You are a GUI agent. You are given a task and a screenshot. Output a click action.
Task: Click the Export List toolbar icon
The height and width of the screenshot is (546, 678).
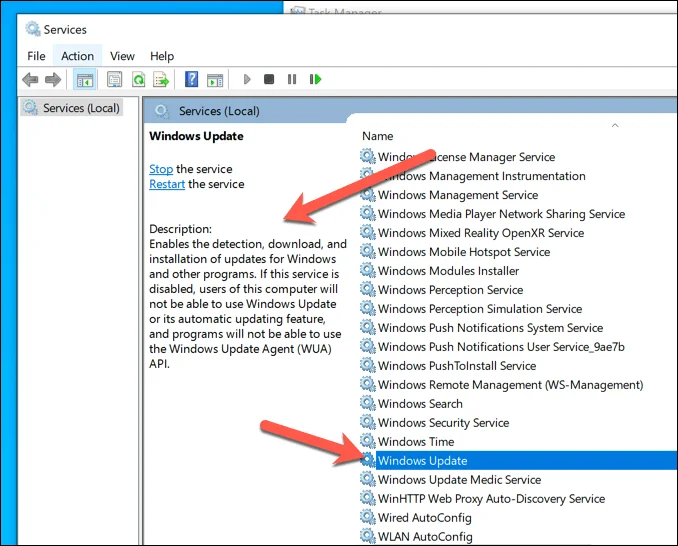161,80
